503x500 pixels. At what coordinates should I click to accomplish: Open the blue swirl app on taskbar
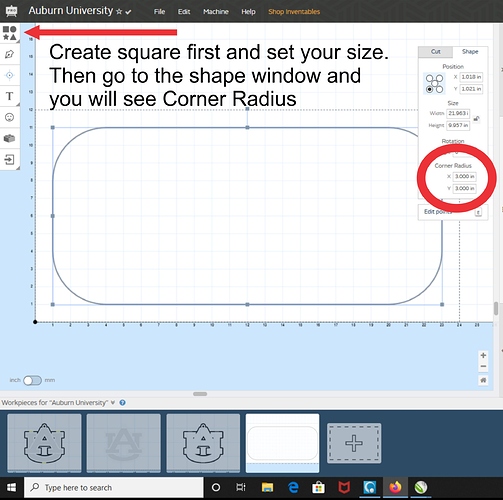tap(370, 488)
